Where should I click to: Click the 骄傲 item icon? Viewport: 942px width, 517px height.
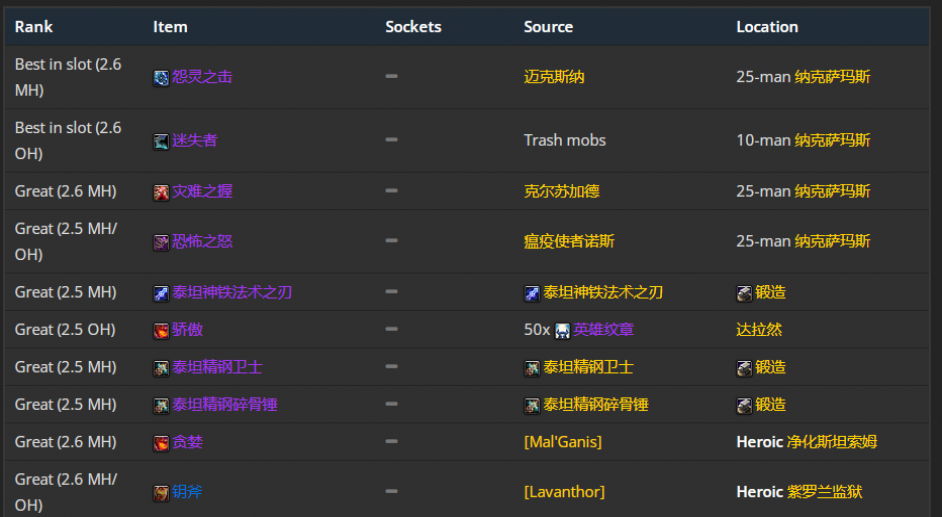coord(161,331)
